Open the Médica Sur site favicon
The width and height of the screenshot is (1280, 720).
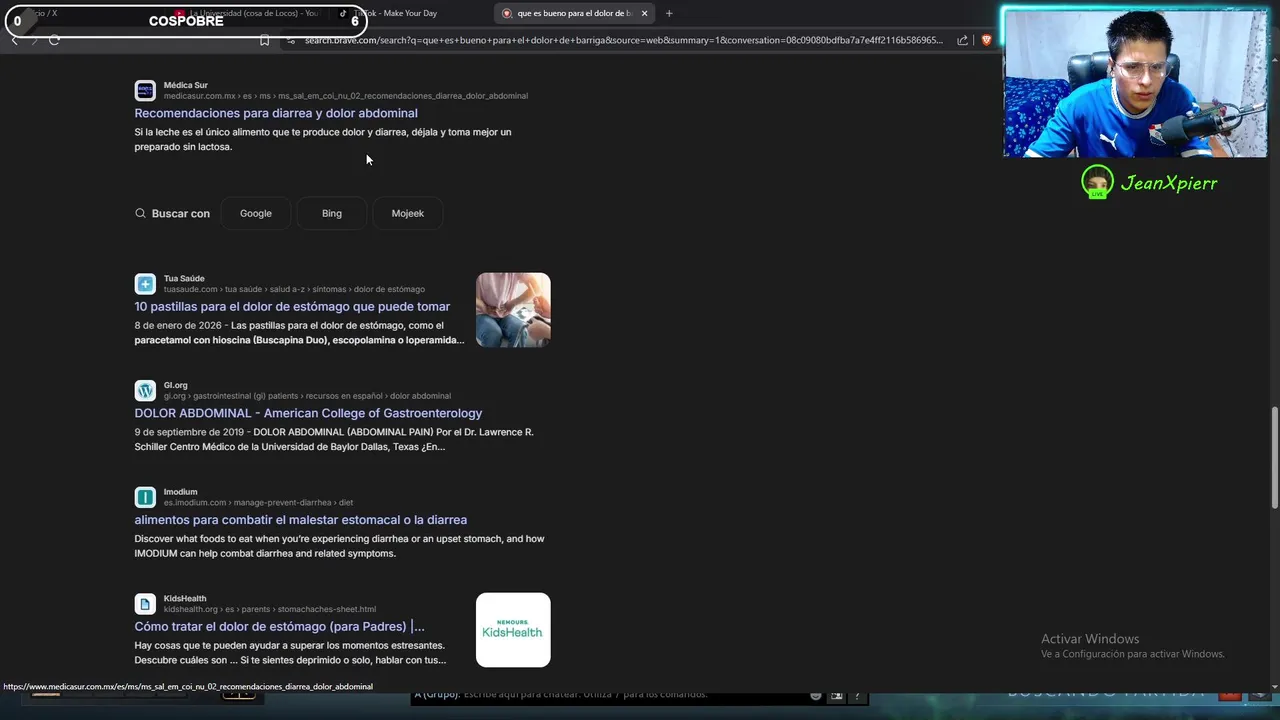click(145, 90)
